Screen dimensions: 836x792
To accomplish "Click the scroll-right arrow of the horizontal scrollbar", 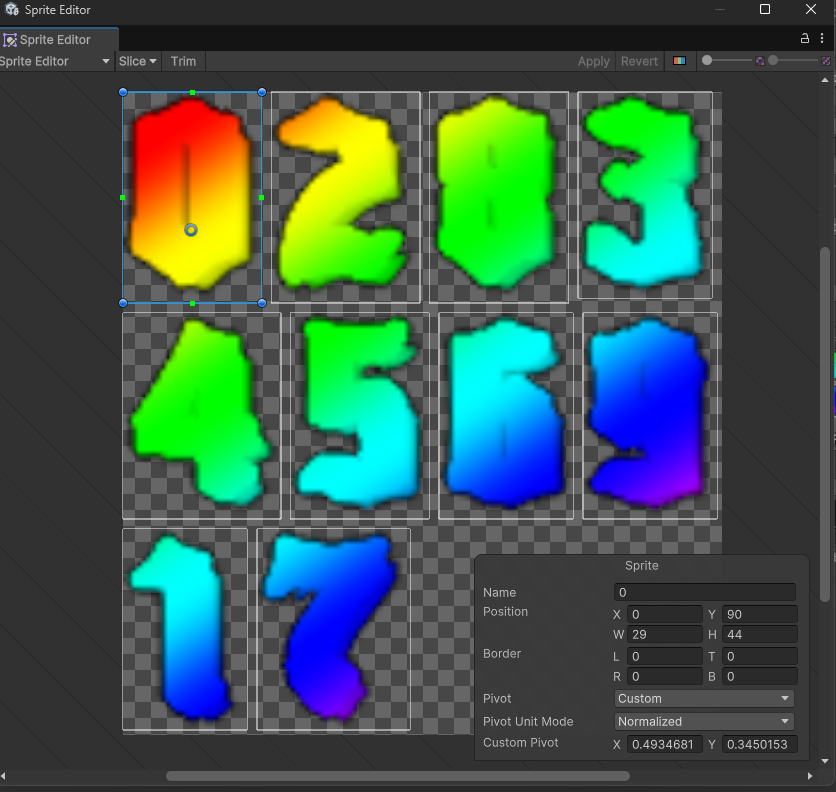I will [x=810, y=776].
